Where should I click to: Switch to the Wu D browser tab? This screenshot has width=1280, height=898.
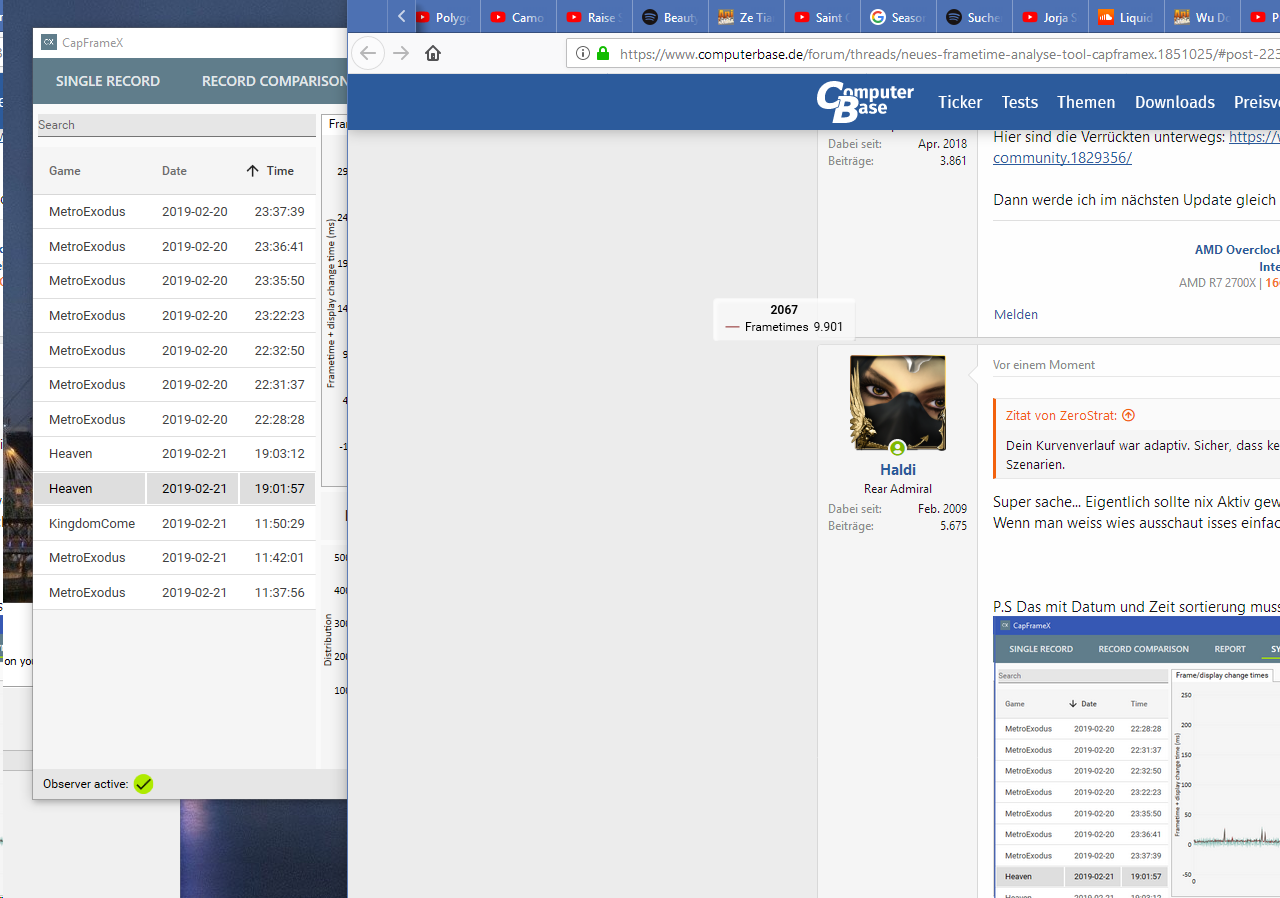[x=1202, y=17]
